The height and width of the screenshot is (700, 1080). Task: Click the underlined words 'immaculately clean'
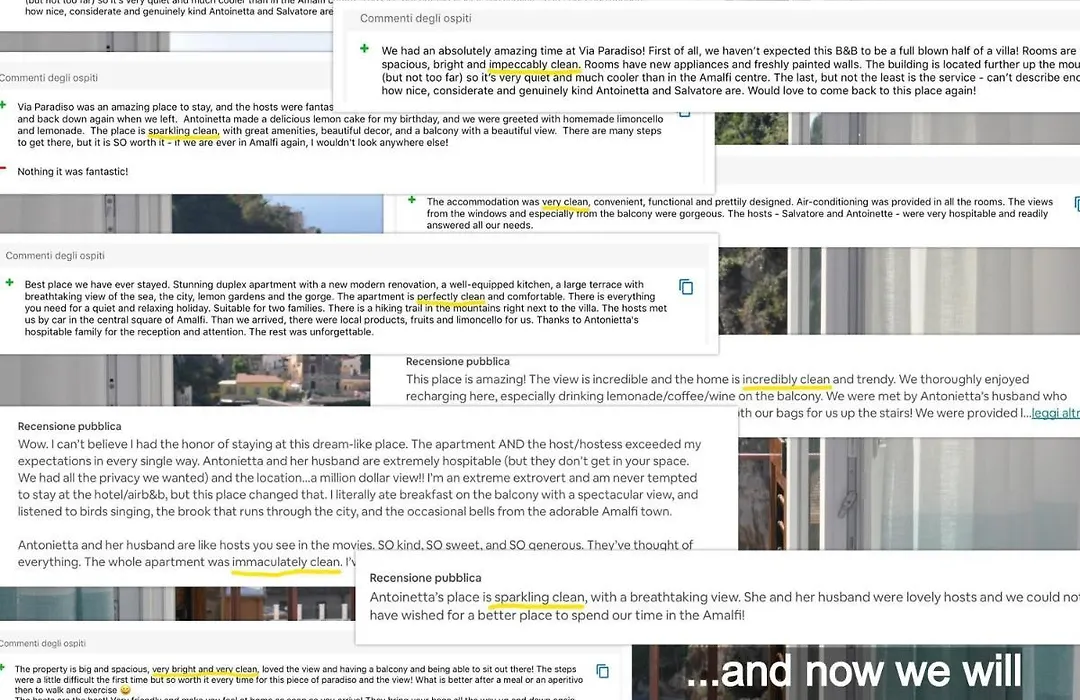tap(286, 562)
